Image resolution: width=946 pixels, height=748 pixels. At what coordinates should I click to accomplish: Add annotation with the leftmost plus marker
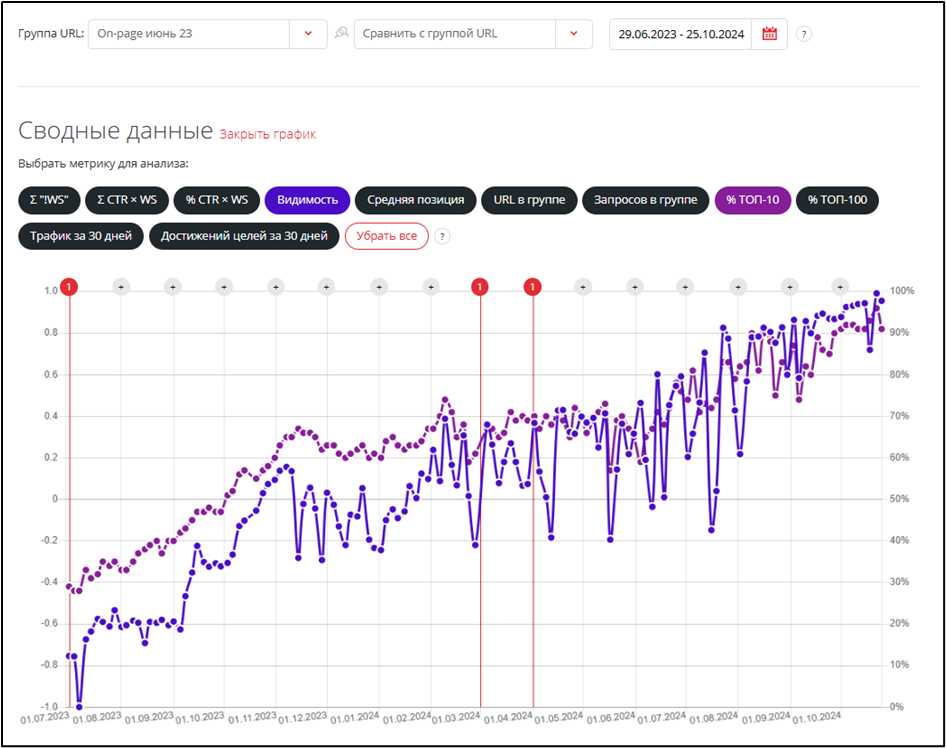[x=121, y=288]
